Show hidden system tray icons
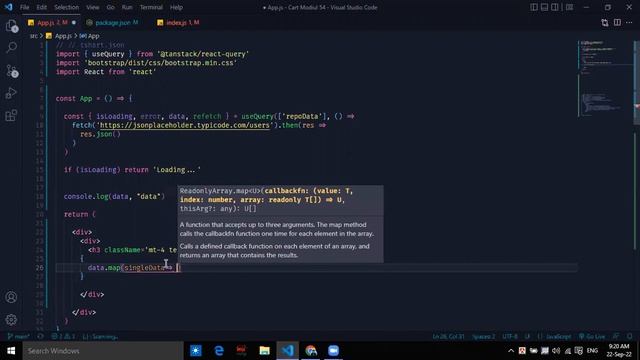 [x=511, y=351]
